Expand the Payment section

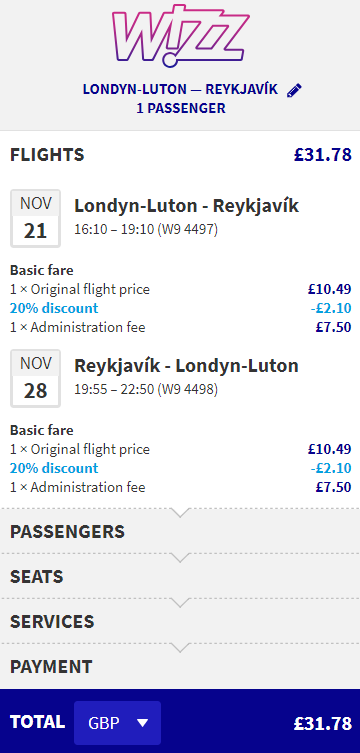tap(180, 666)
